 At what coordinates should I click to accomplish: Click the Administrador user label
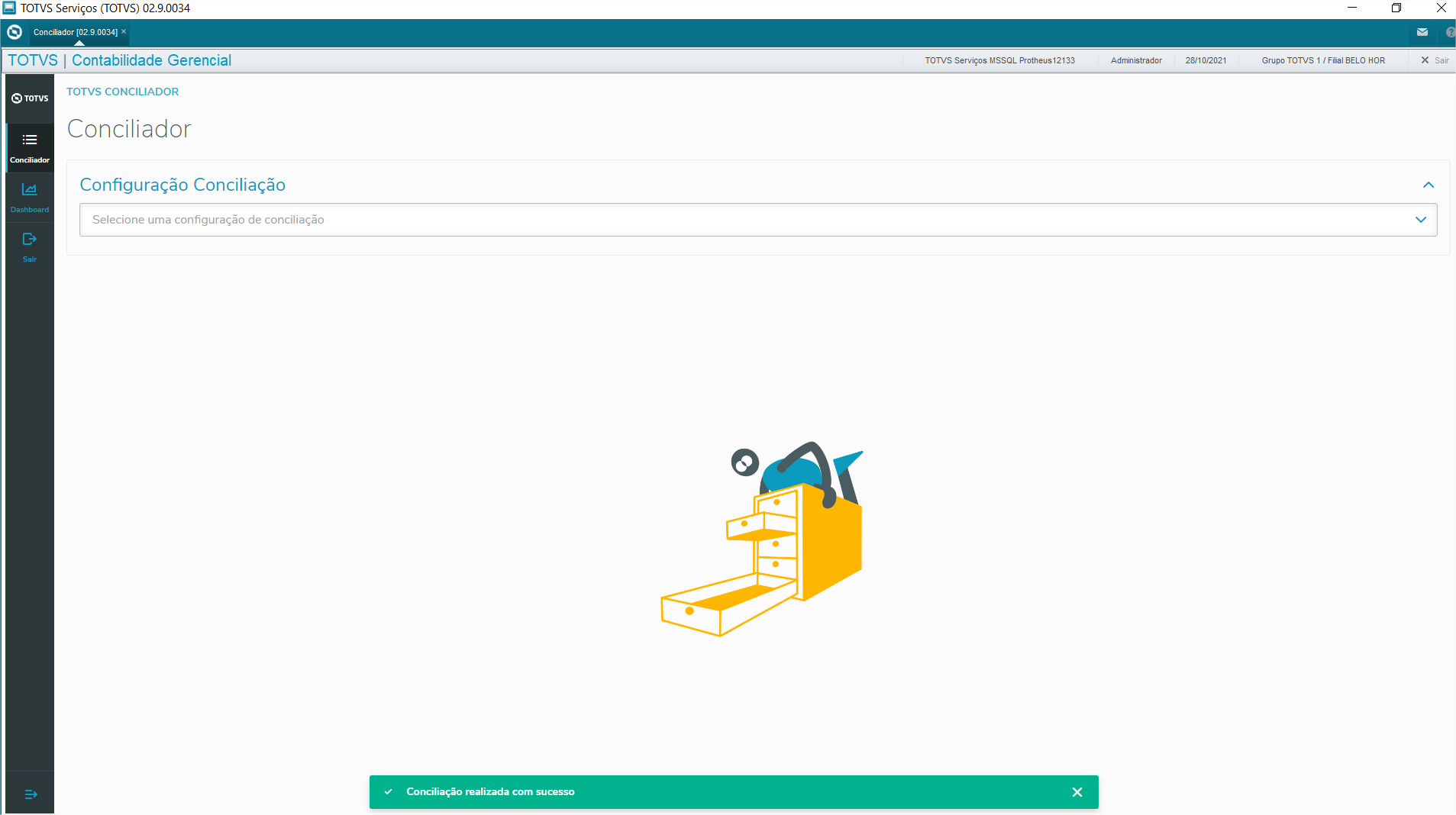click(x=1136, y=60)
